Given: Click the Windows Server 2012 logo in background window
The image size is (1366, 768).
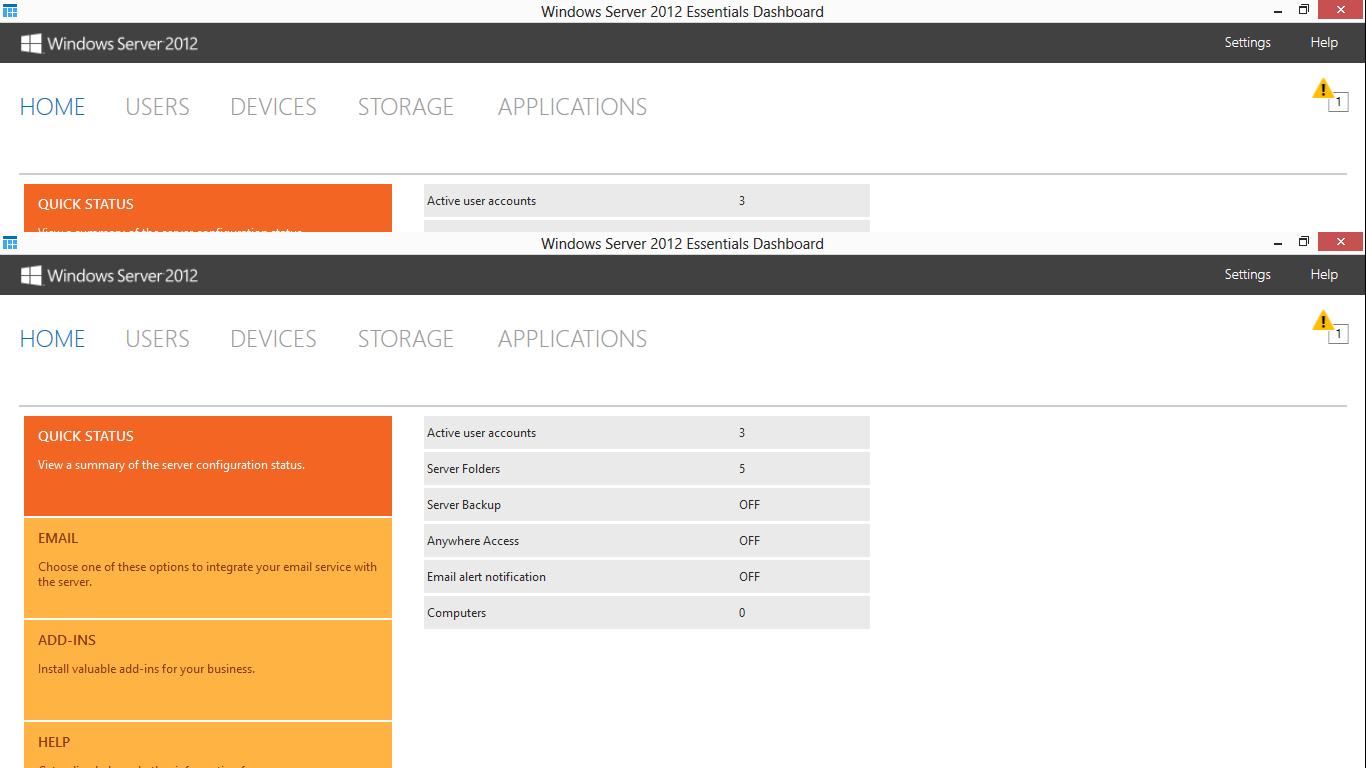Looking at the screenshot, I should (109, 43).
